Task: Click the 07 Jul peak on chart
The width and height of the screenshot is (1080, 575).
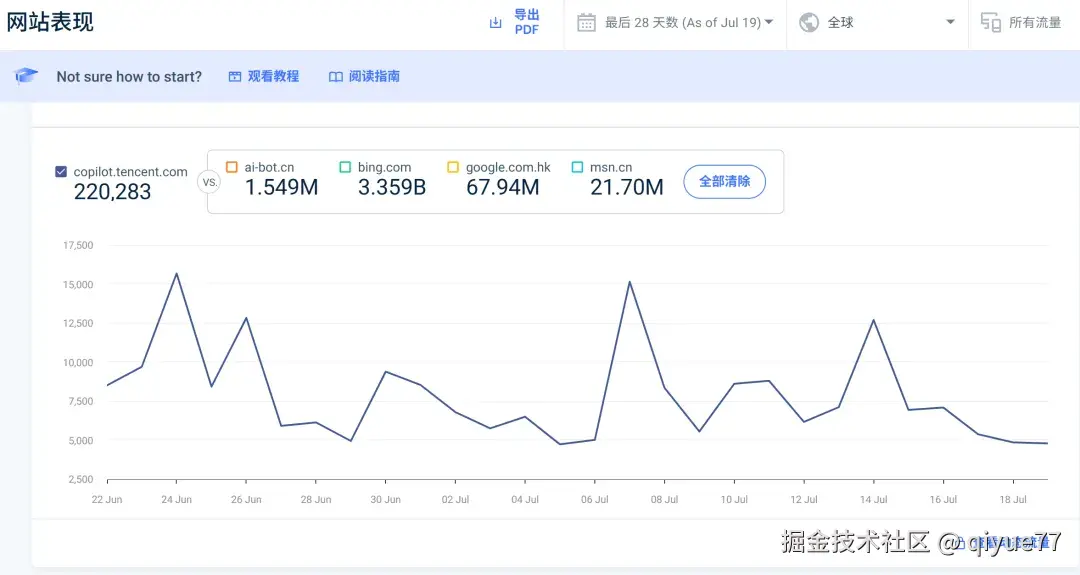Action: (630, 282)
